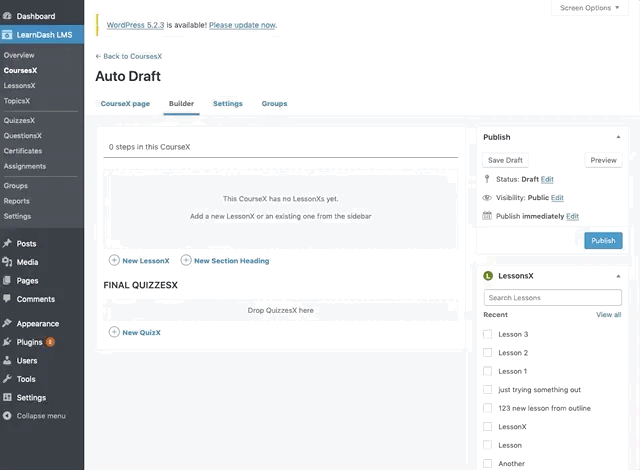This screenshot has width=640, height=470.
Task: Open QuestionsX in LearnDash submenu
Action: click(22, 135)
